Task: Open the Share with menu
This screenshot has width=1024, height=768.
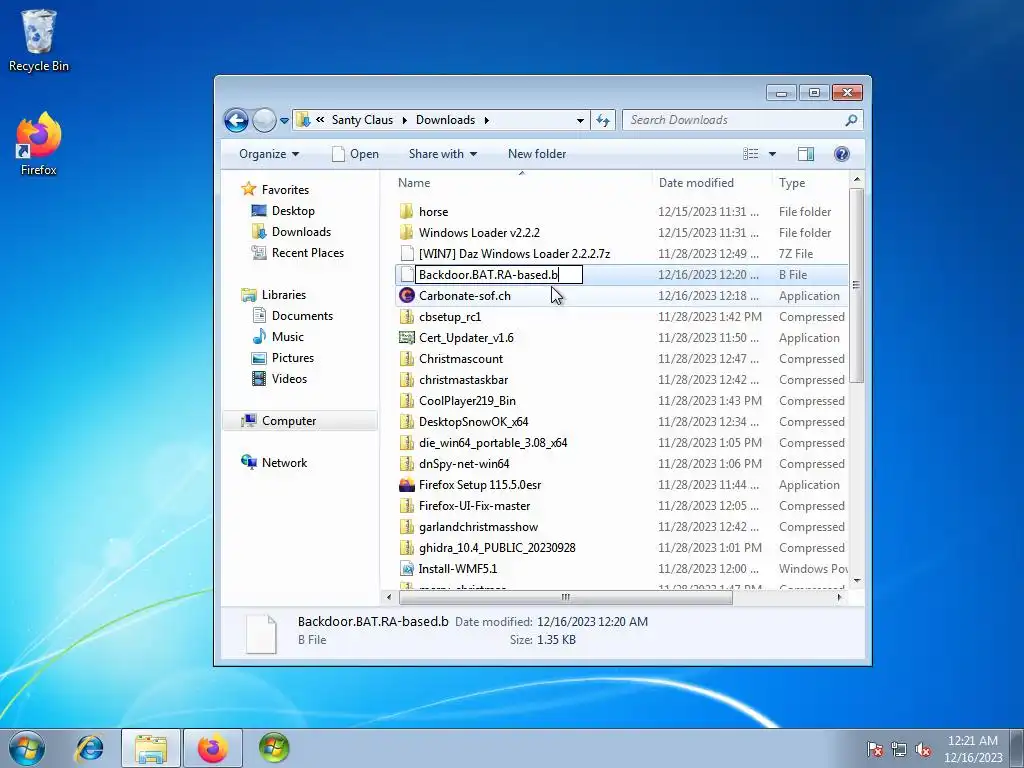Action: tap(443, 154)
